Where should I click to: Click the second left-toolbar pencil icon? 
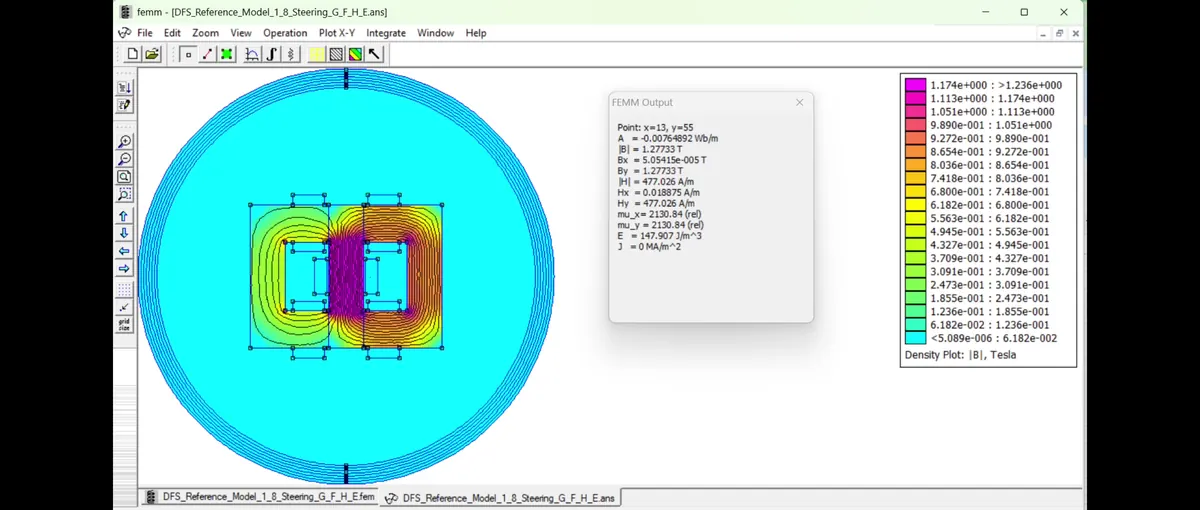(125, 105)
